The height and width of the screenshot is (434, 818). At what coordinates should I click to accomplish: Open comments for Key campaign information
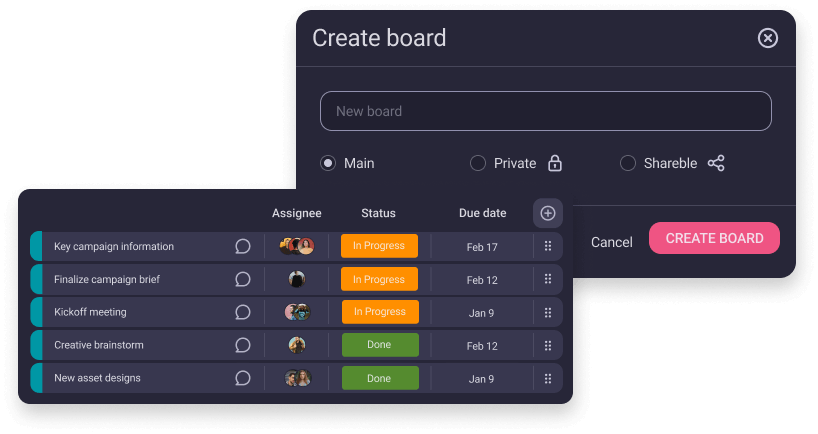pyautogui.click(x=242, y=247)
